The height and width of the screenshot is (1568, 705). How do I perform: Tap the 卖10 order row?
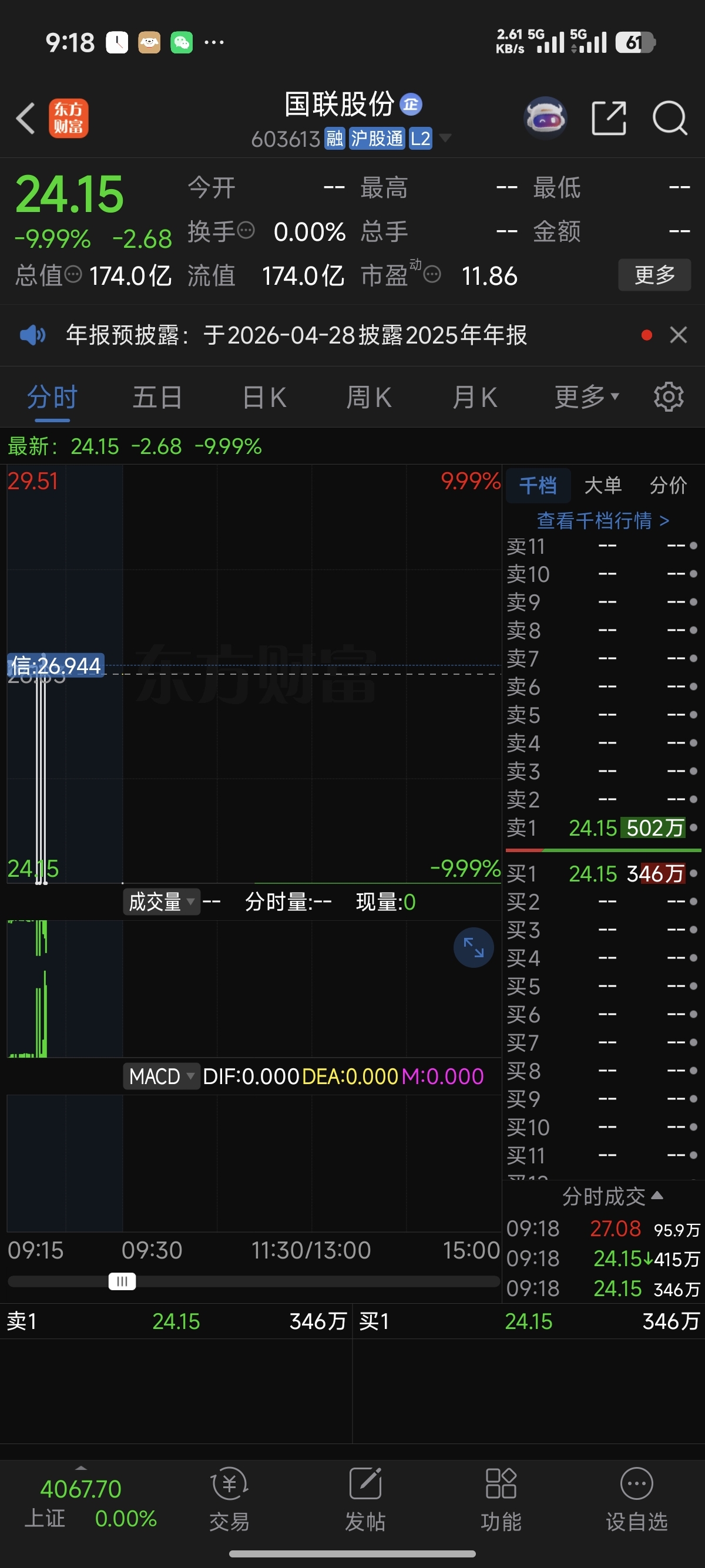603,574
